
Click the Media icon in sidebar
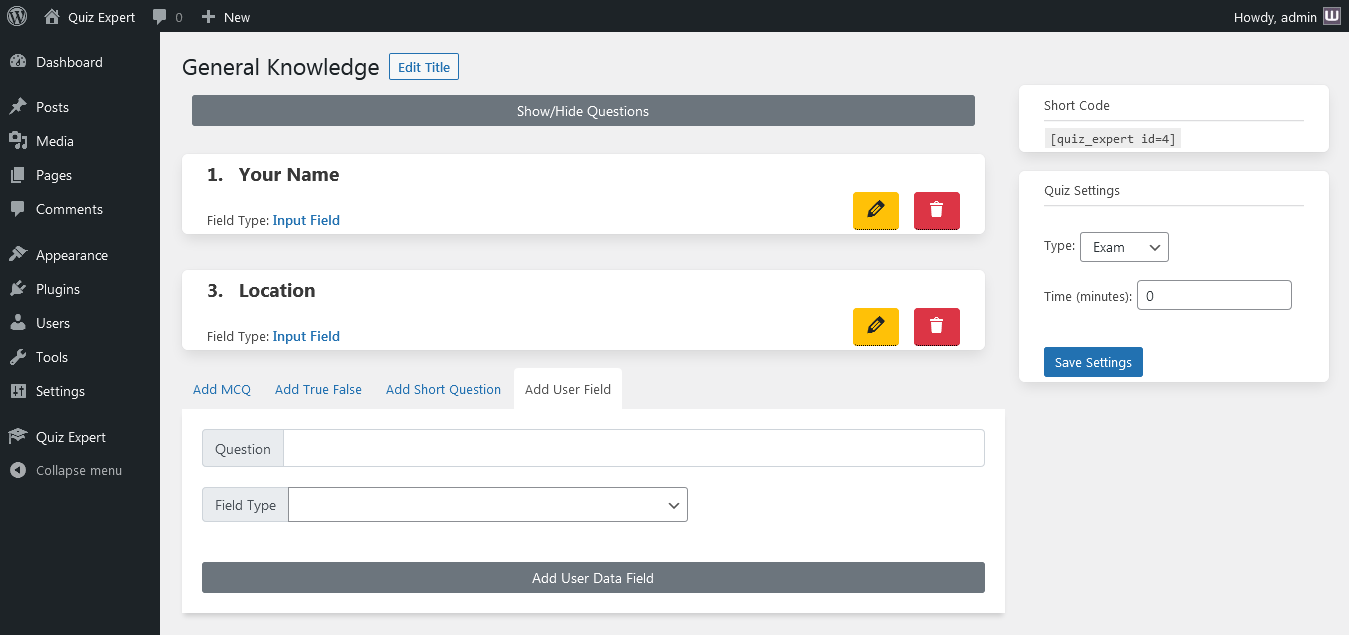tap(18, 141)
